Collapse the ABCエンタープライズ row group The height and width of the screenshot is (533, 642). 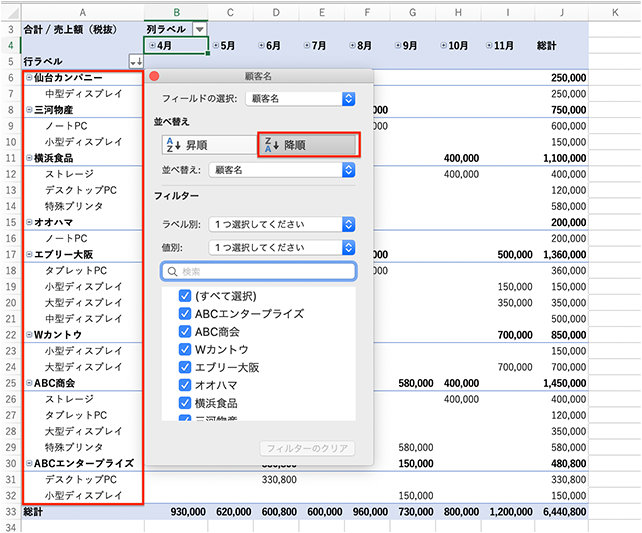[29, 463]
